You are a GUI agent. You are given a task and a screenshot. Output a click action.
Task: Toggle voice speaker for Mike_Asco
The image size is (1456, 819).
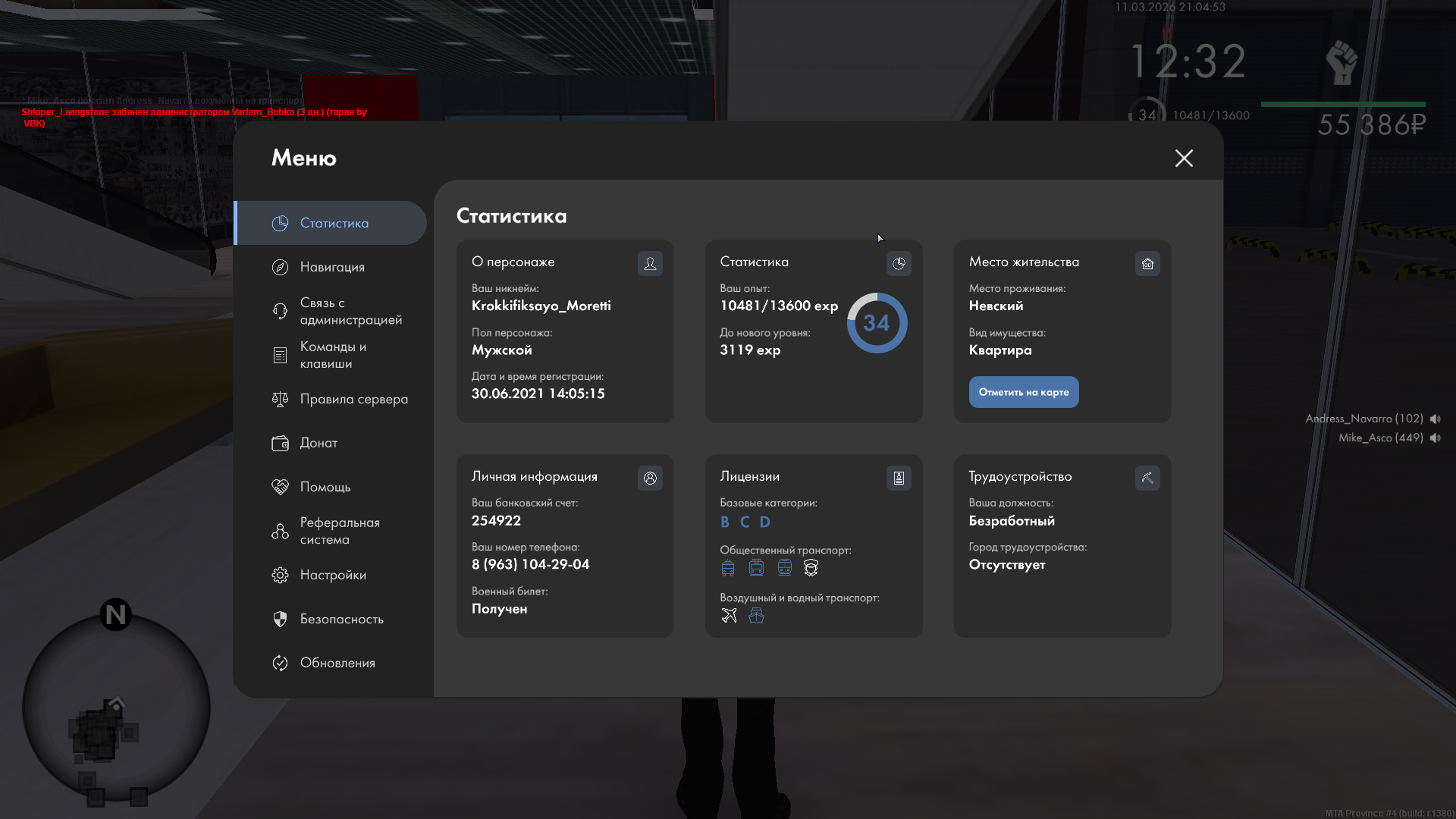tap(1435, 438)
